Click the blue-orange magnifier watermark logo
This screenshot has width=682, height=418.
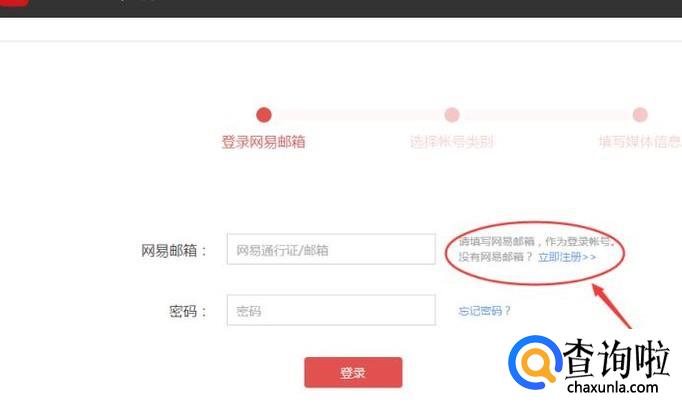pyautogui.click(x=535, y=362)
